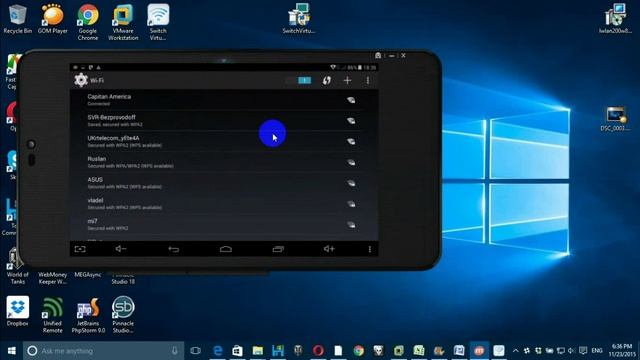
Task: Click the Cortana microphone icon
Action: click(x=175, y=351)
